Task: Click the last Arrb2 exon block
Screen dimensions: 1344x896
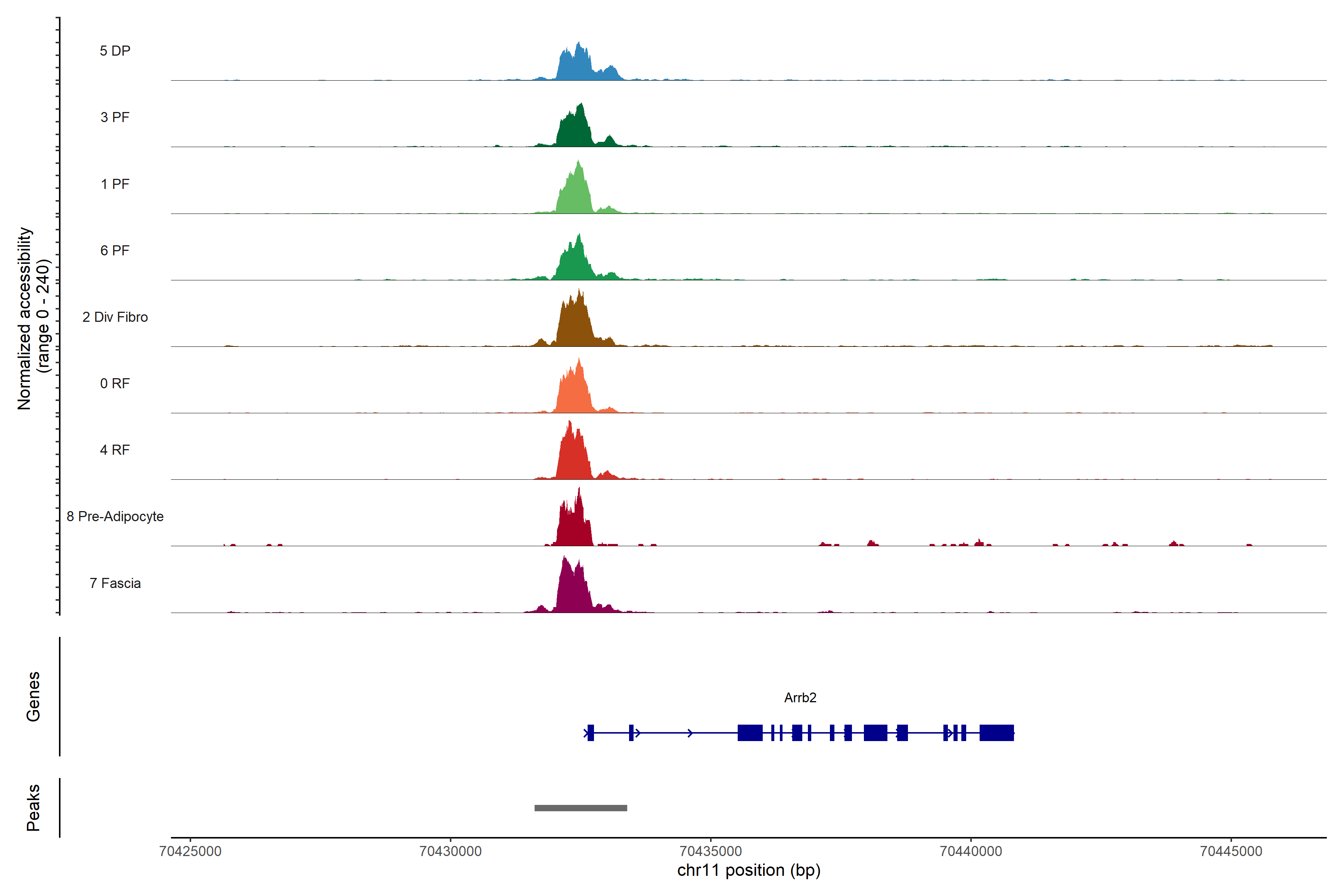Action: tap(996, 732)
